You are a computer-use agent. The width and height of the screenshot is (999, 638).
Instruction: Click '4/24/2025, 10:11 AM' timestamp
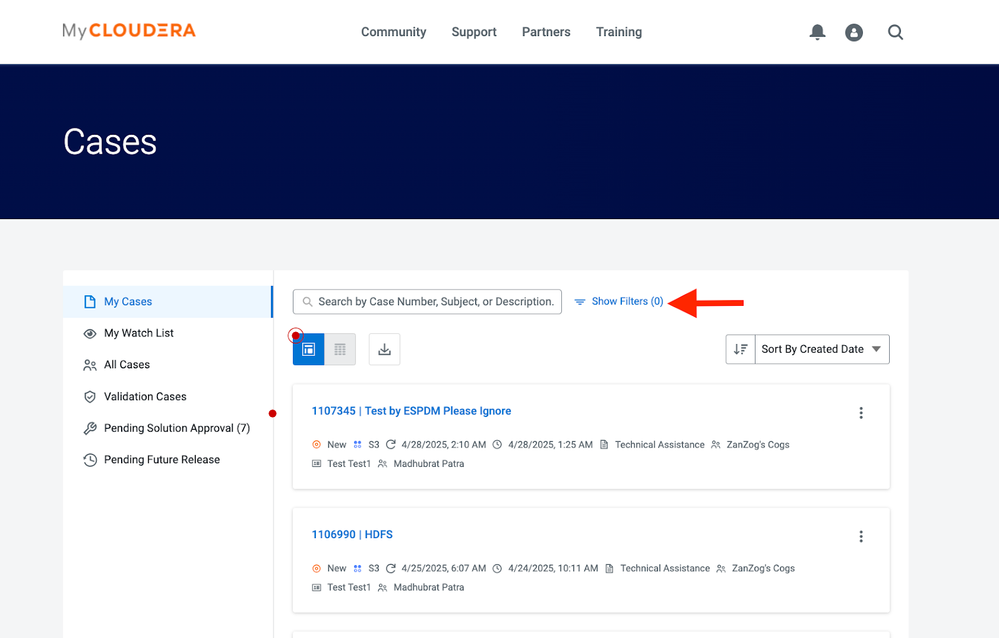553,569
